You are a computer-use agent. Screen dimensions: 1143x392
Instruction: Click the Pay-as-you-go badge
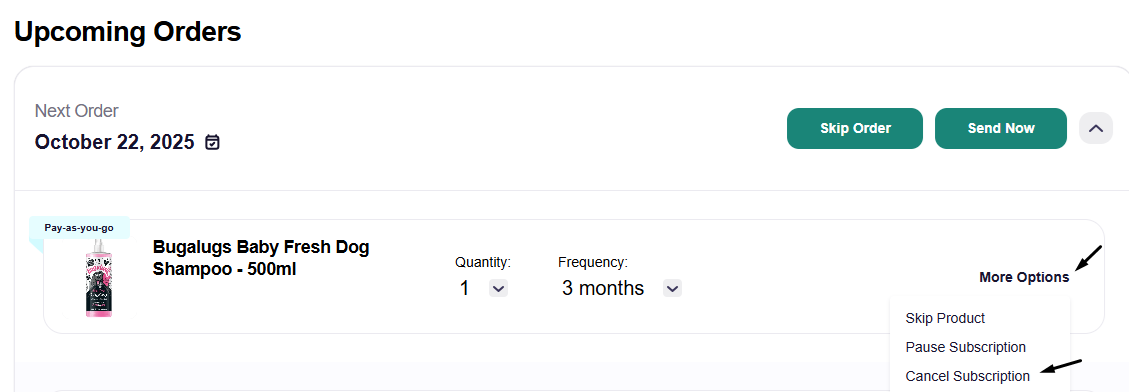[x=79, y=227]
